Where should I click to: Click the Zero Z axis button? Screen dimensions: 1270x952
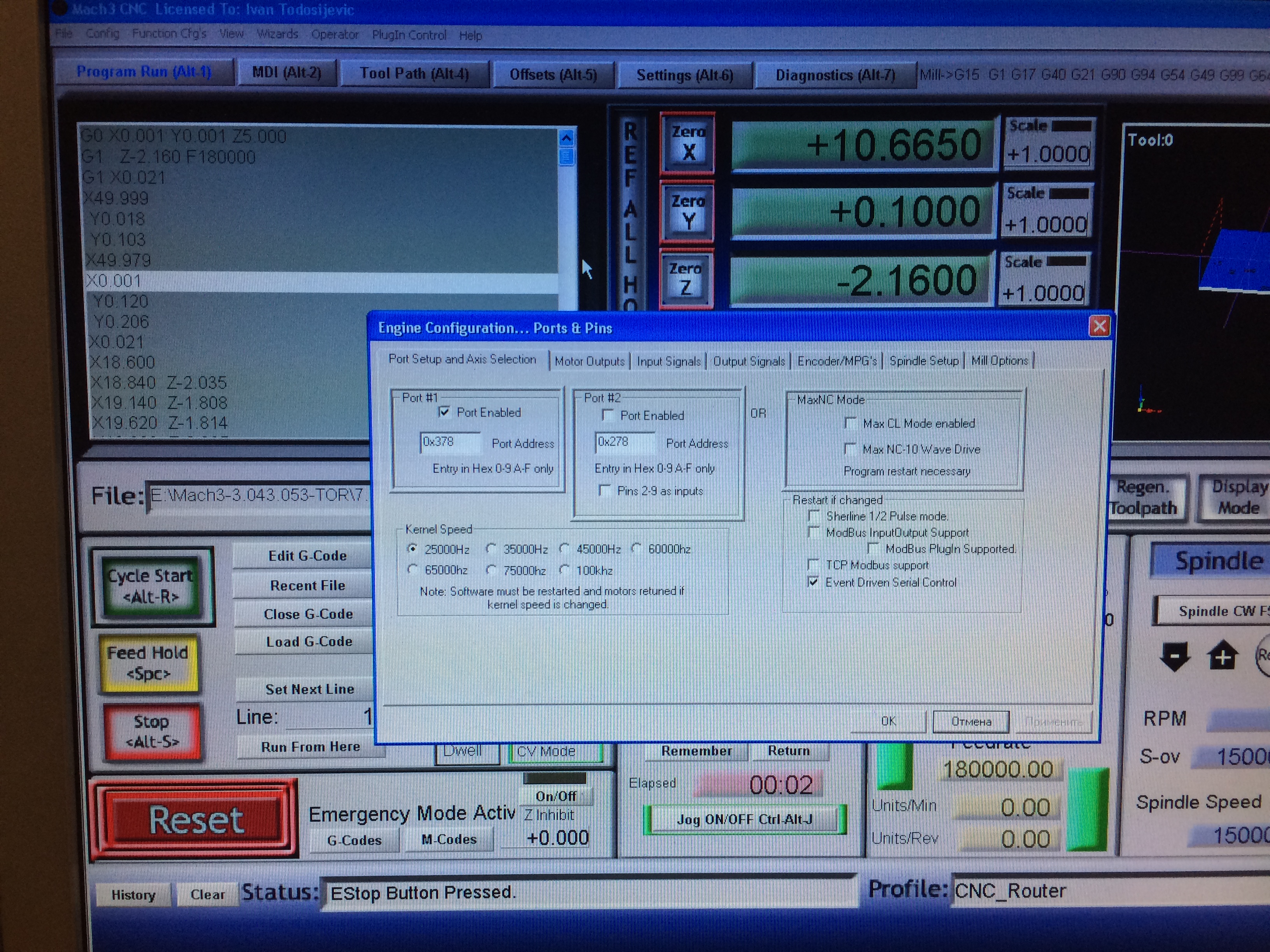[686, 278]
